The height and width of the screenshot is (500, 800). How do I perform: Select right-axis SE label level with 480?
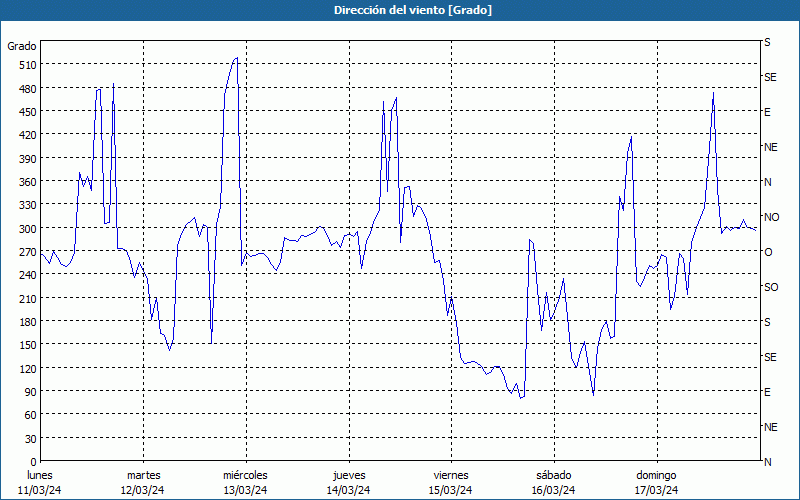(770, 77)
